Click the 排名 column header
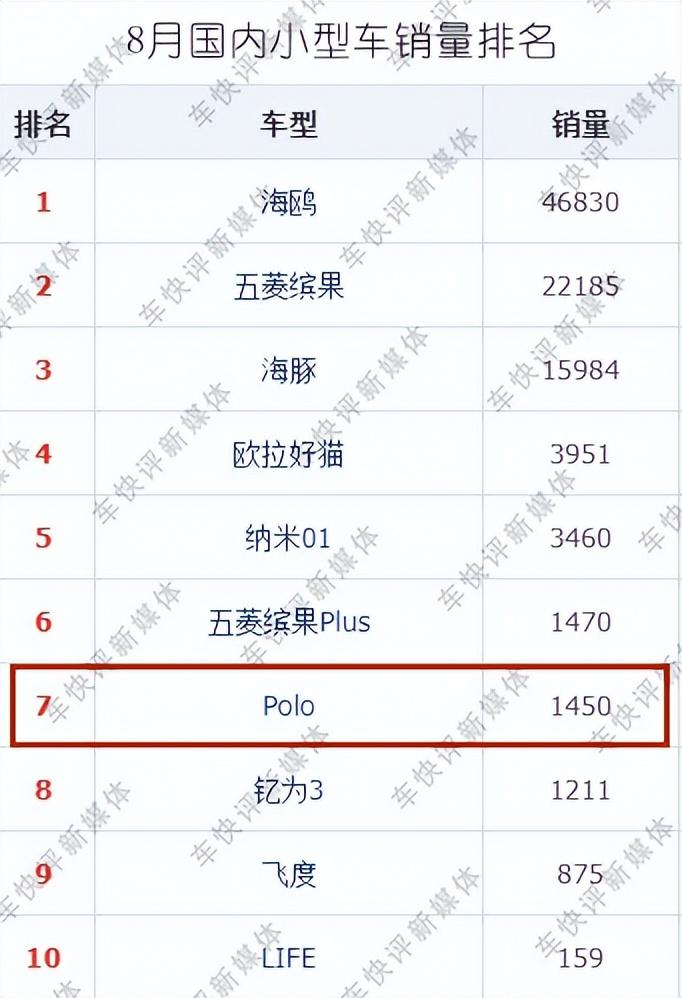 [43, 123]
